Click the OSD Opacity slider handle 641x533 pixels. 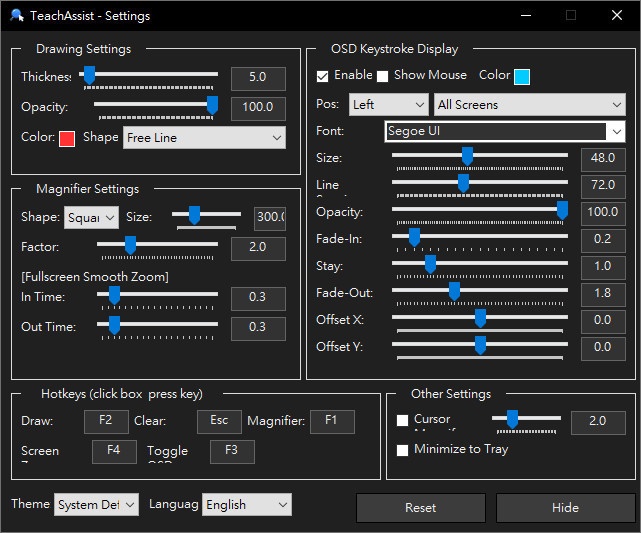[x=563, y=211]
